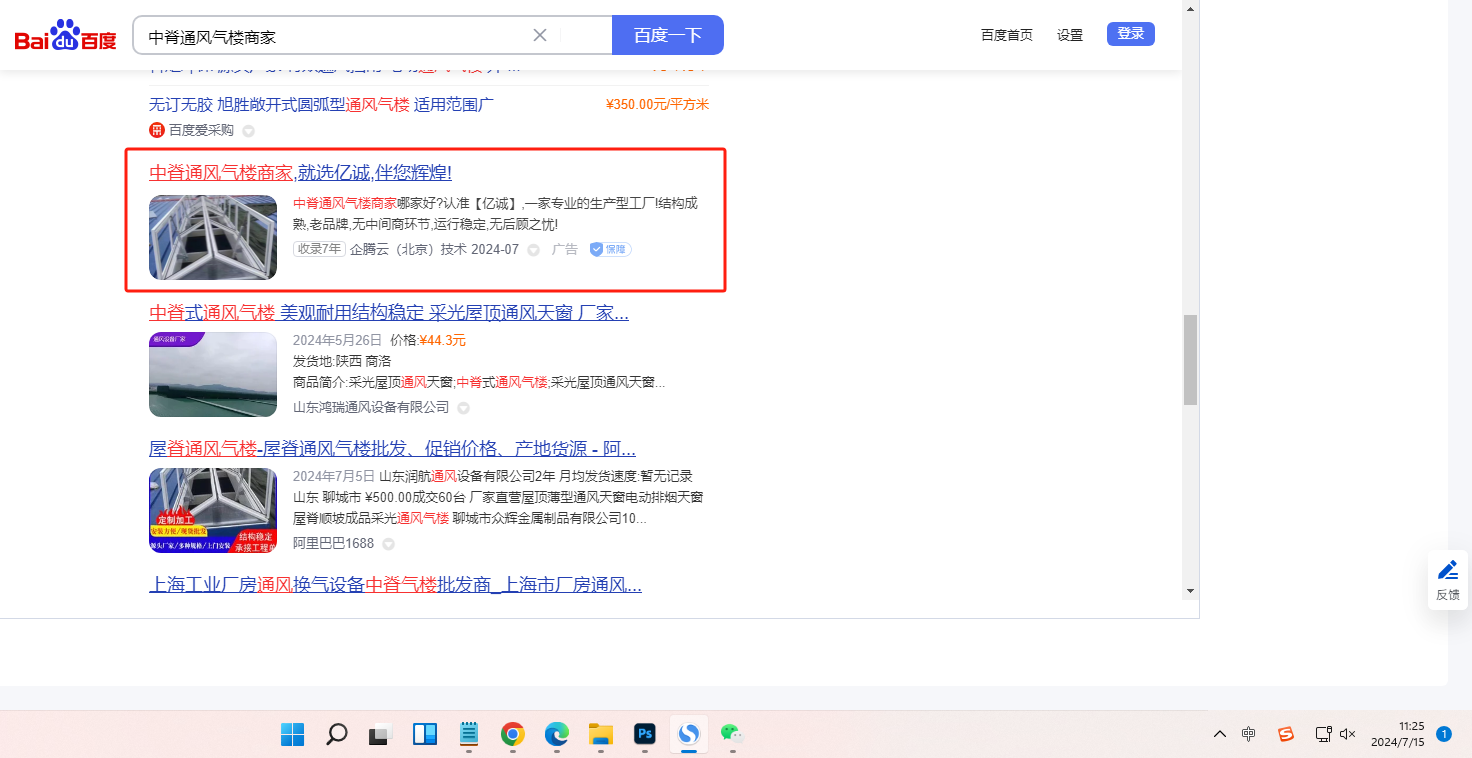Show hidden system tray icons chevron
1472x758 pixels.
pos(1219,734)
